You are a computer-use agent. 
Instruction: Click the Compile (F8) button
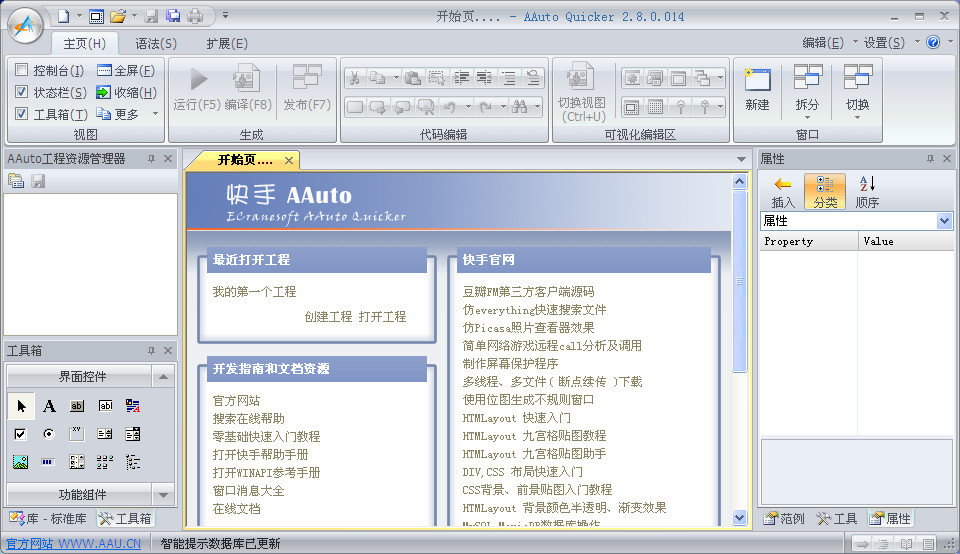[x=247, y=89]
